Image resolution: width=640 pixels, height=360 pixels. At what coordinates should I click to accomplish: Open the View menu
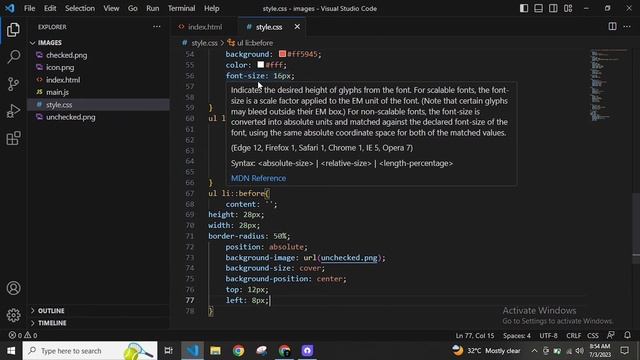(111, 8)
